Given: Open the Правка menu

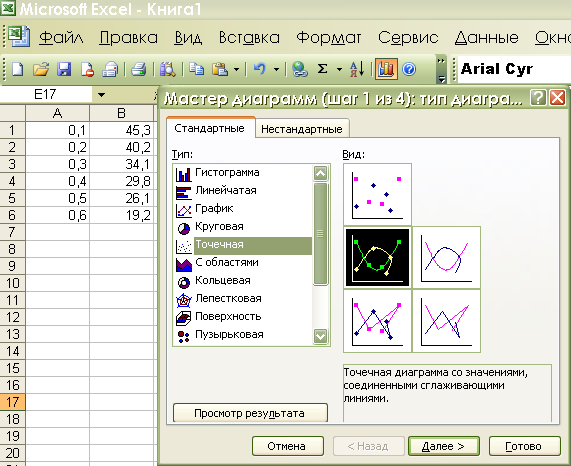Looking at the screenshot, I should pyautogui.click(x=129, y=37).
